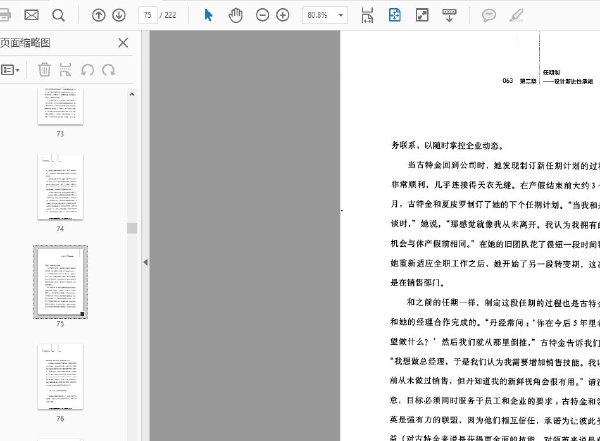The image size is (600, 441).
Task: Choose the selection arrow tool
Action: click(209, 15)
